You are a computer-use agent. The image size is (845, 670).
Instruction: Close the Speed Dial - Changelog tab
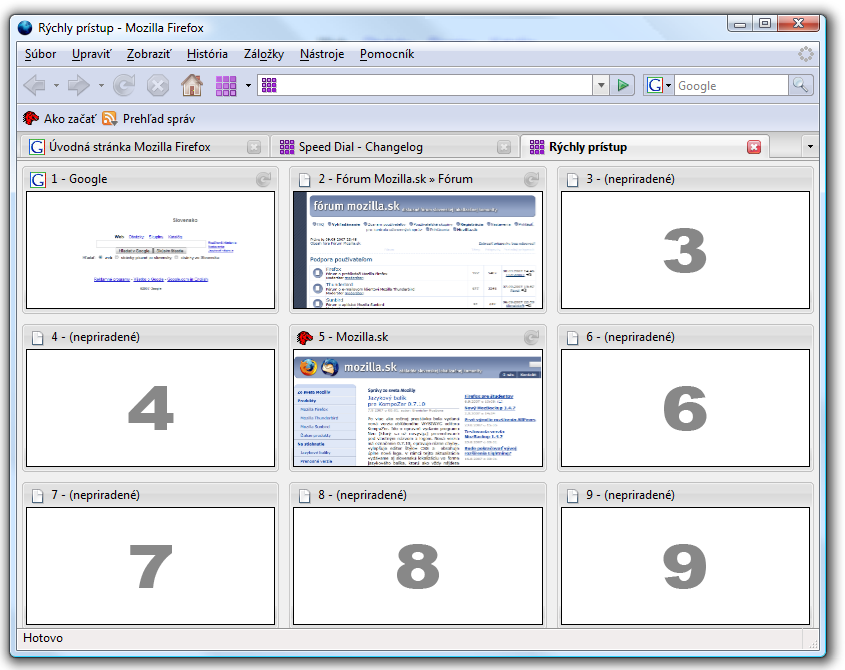tap(504, 147)
